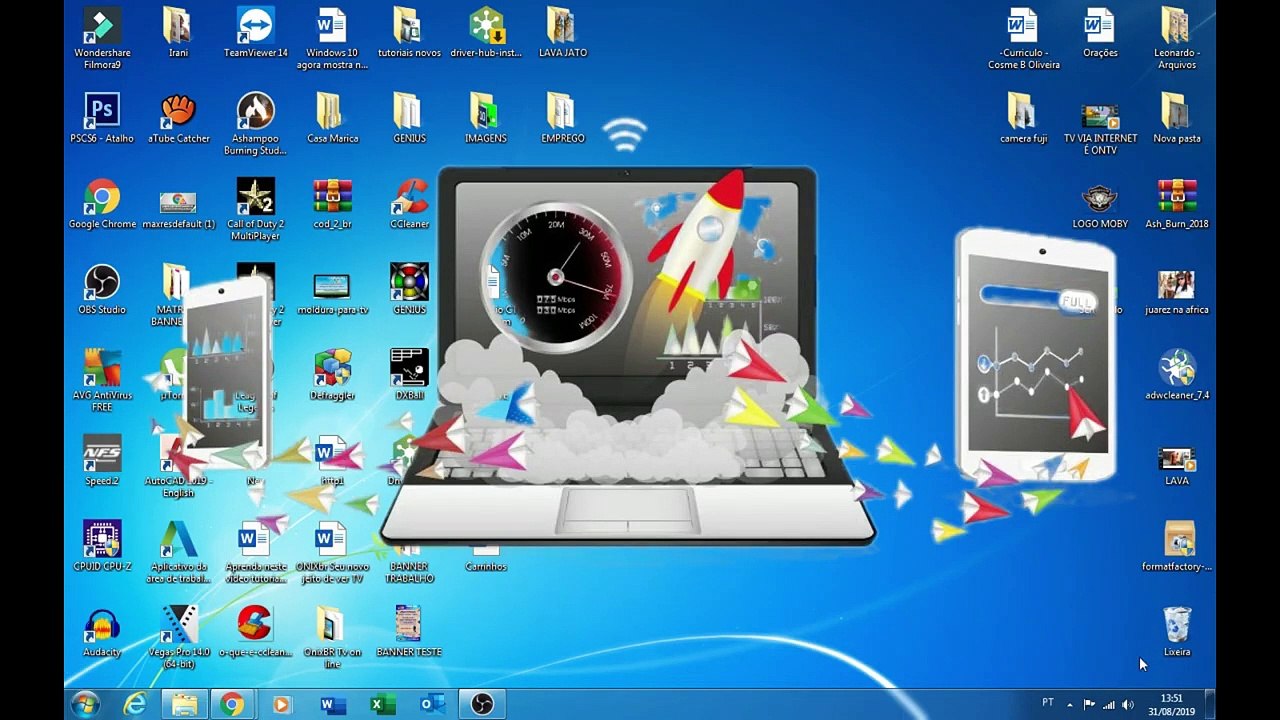Screen dimensions: 1280x720
Task: Select the Ash_Burn_2018 archive
Action: [x=1176, y=204]
